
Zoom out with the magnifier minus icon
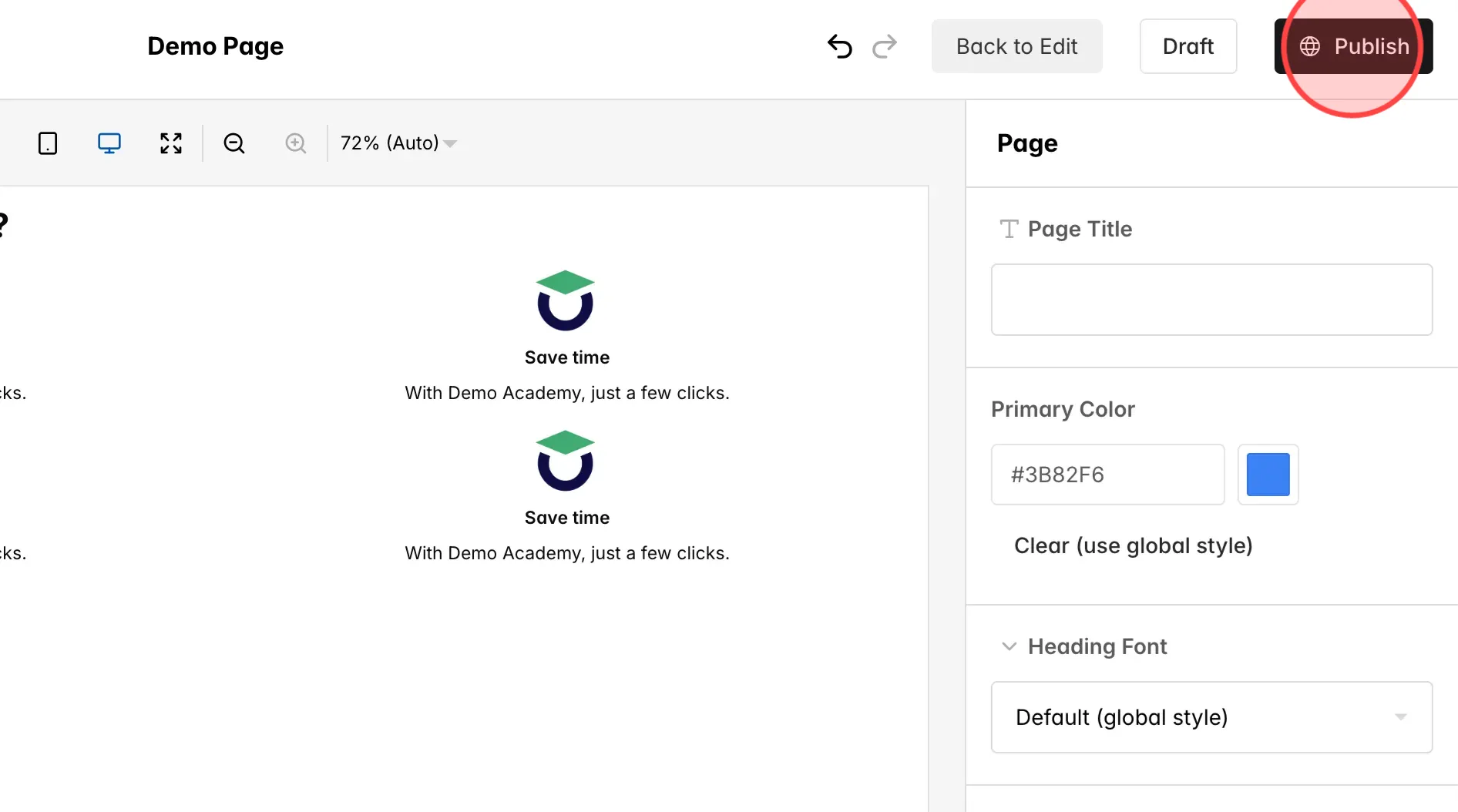(x=234, y=143)
